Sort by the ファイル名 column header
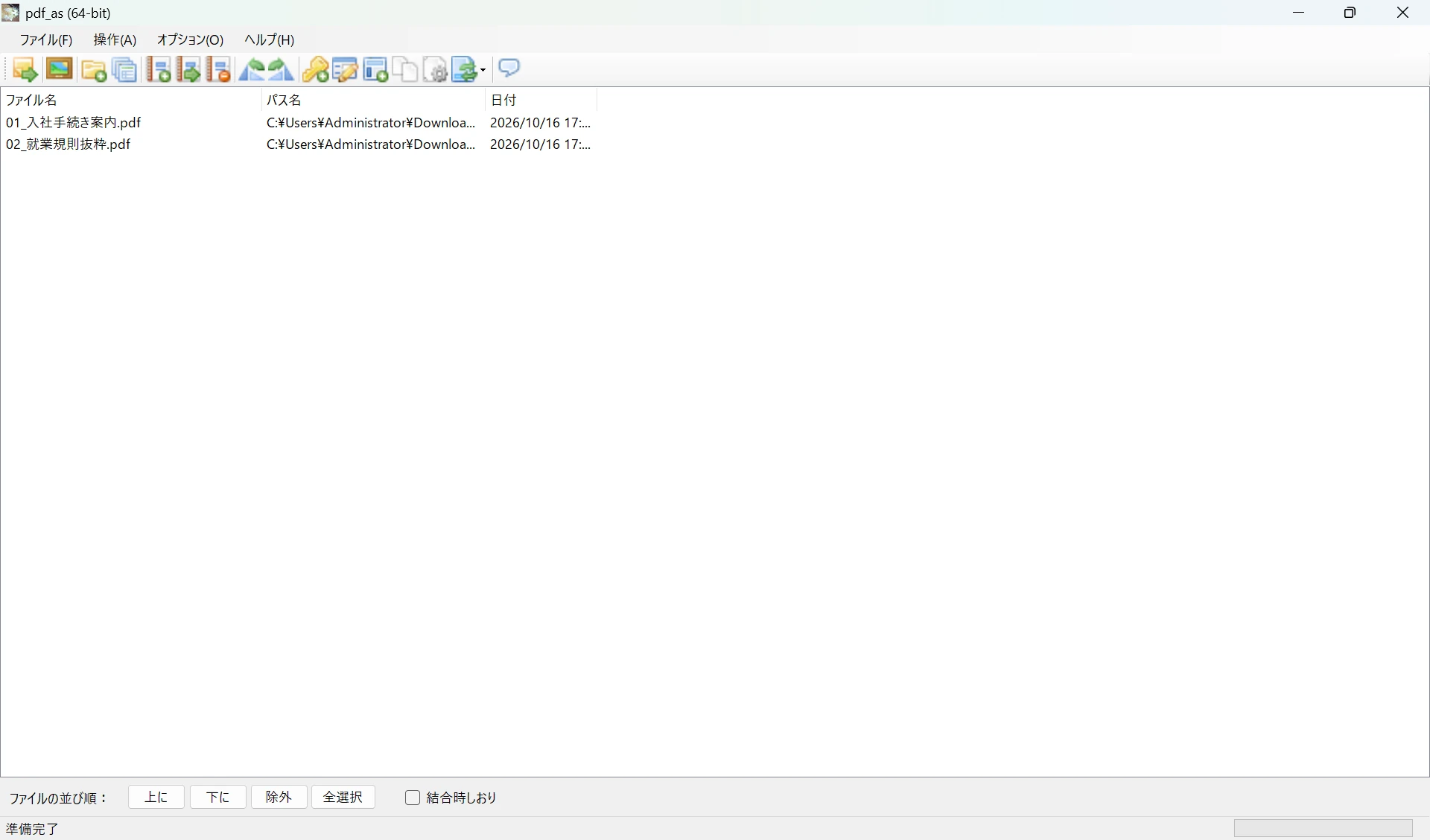The width and height of the screenshot is (1430, 840). (131, 100)
